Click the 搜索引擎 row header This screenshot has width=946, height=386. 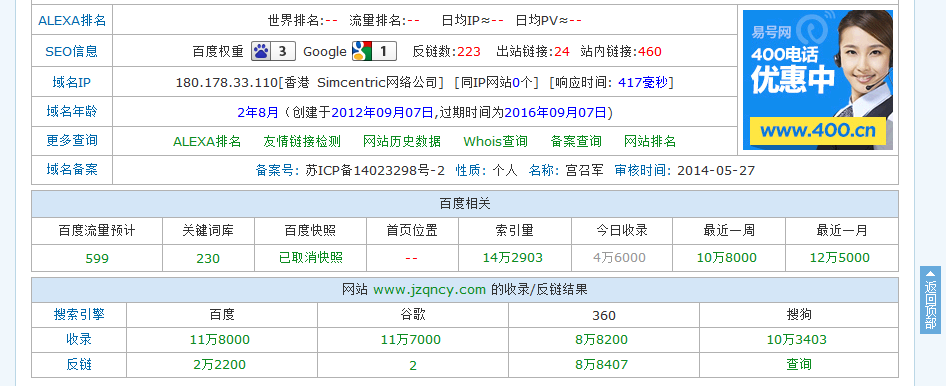pos(79,314)
